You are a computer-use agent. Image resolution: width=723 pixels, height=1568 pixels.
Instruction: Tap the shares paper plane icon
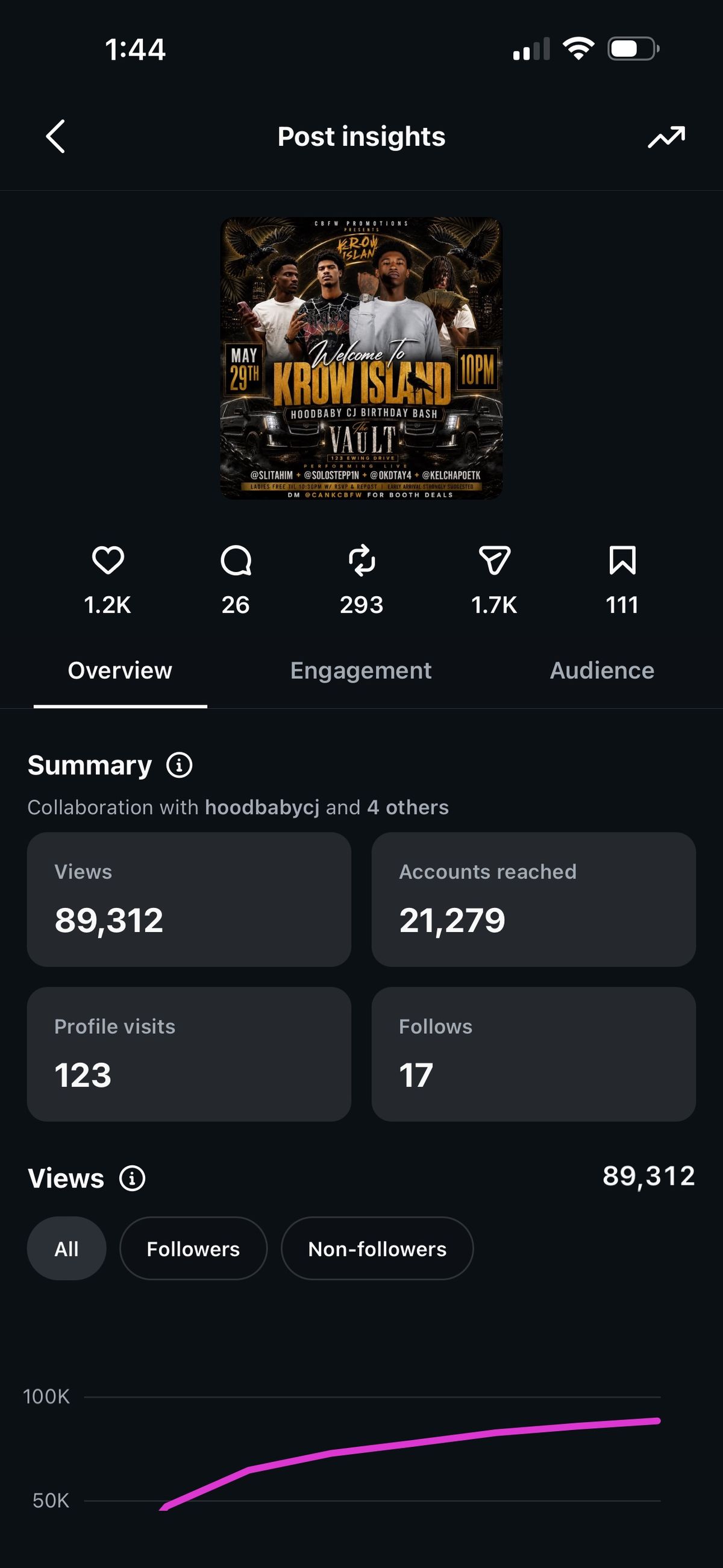[x=494, y=560]
